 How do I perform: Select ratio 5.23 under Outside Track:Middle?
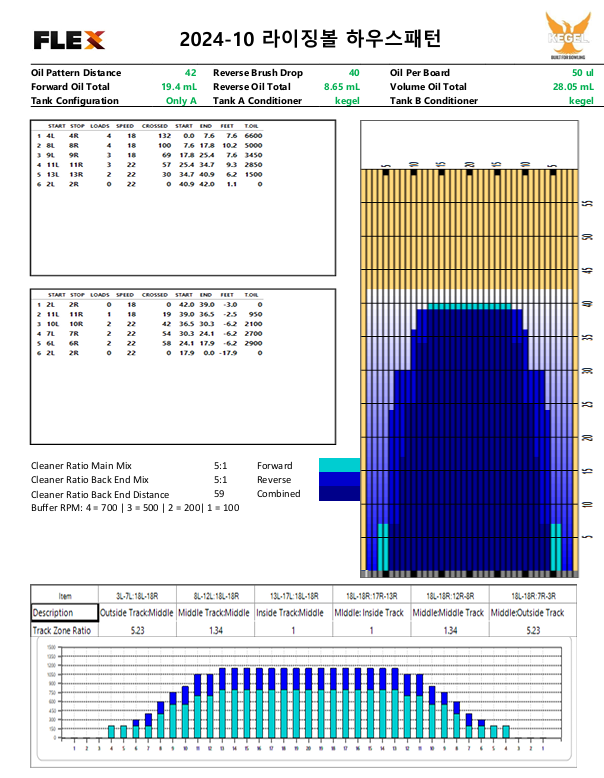tap(137, 630)
